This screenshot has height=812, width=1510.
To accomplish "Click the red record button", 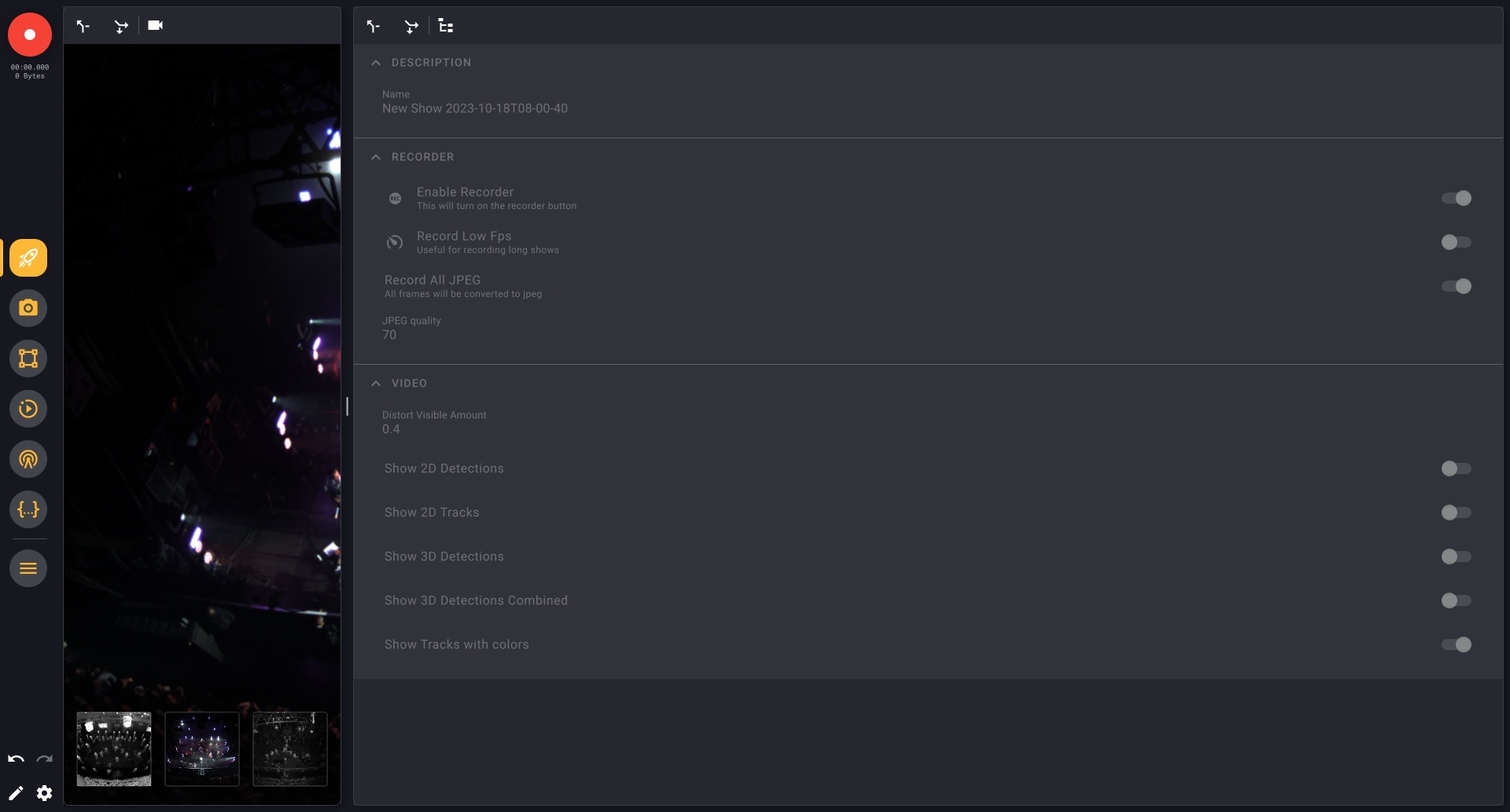I will point(30,35).
